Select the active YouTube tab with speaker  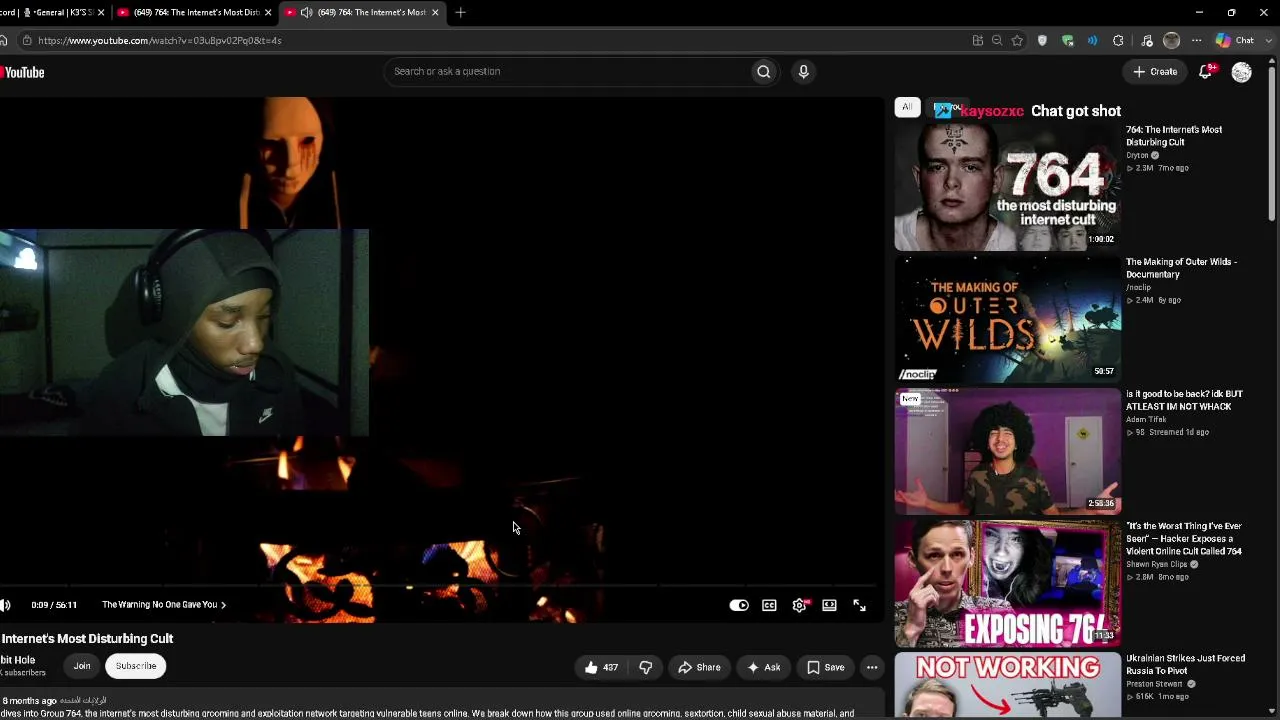360,12
